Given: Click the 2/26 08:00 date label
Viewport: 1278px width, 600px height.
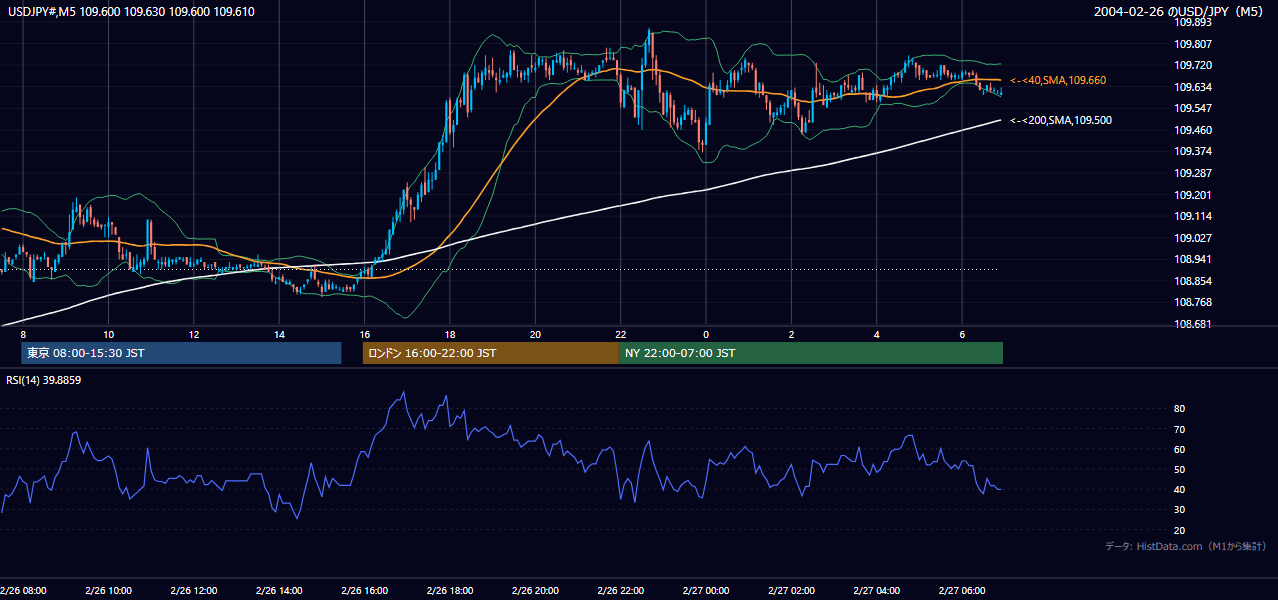Looking at the screenshot, I should click(x=23, y=590).
